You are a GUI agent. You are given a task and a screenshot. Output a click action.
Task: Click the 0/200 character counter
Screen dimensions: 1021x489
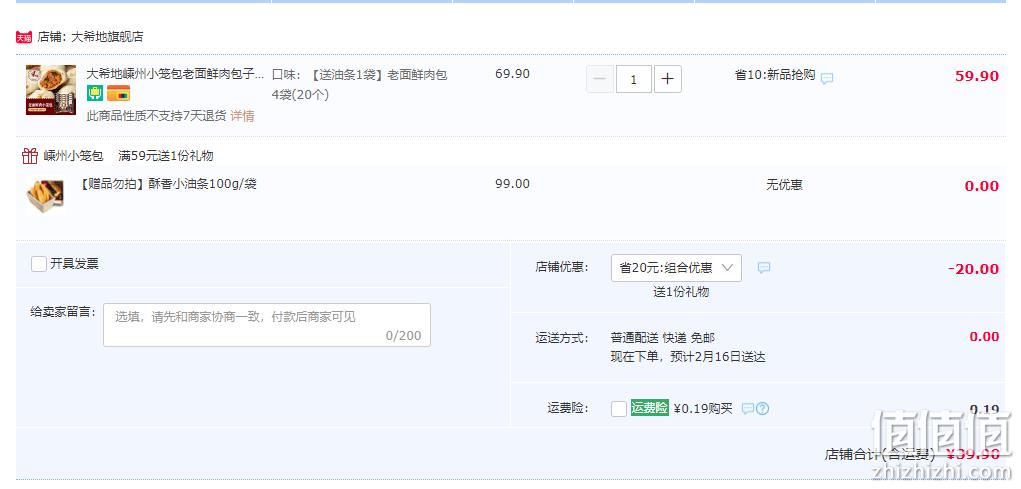[403, 336]
